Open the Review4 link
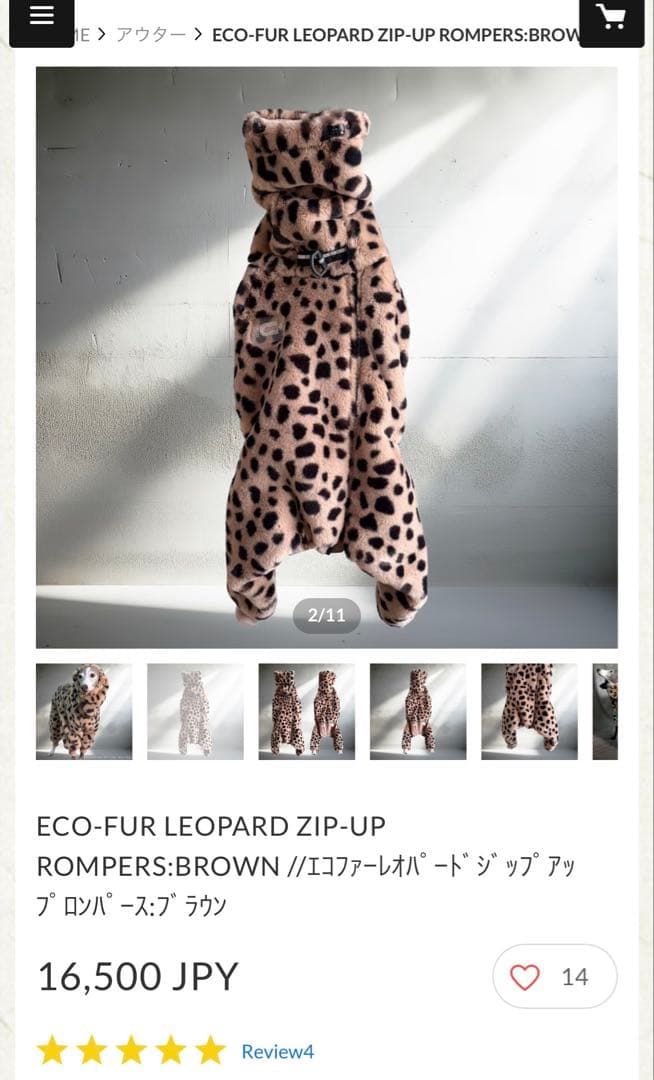 [x=277, y=1052]
